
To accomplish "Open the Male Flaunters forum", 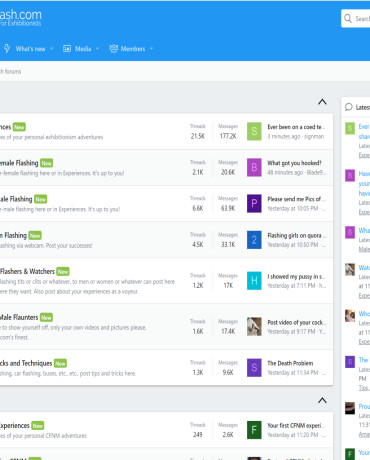I will (x=19, y=317).
